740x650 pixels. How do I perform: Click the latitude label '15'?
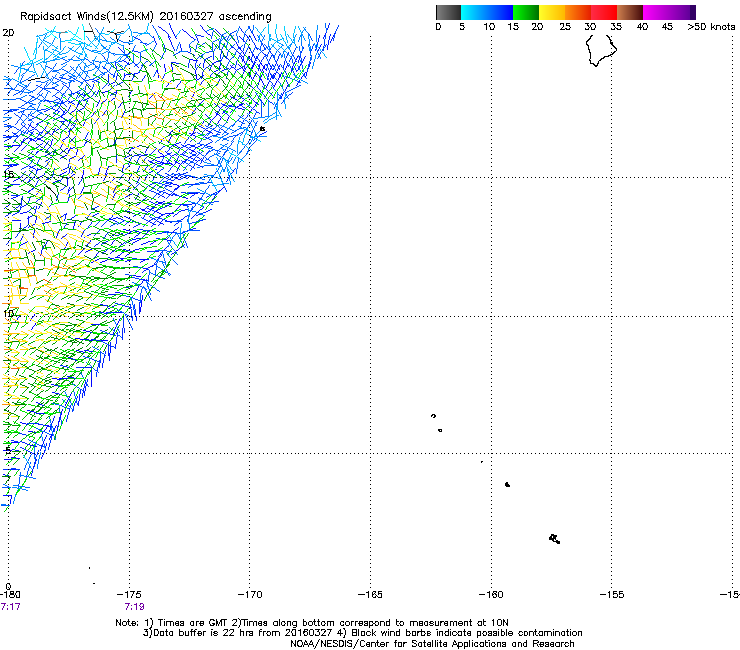pyautogui.click(x=8, y=175)
